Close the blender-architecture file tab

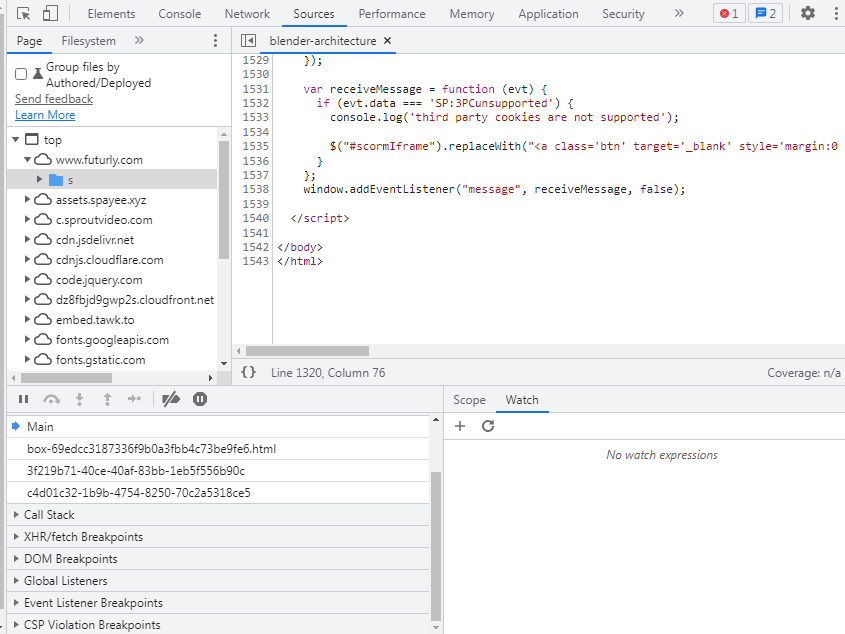click(388, 41)
